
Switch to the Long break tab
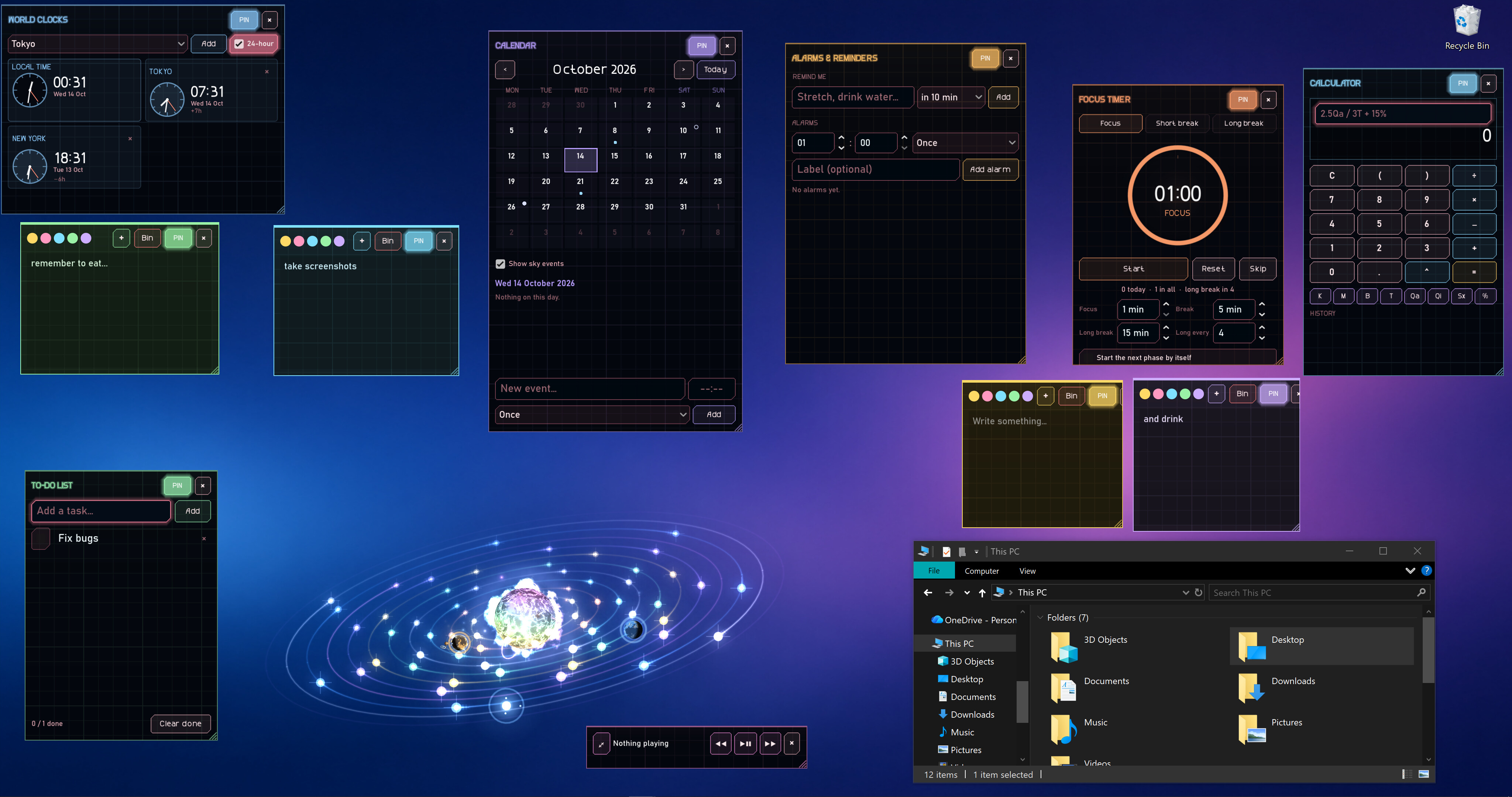point(1243,123)
